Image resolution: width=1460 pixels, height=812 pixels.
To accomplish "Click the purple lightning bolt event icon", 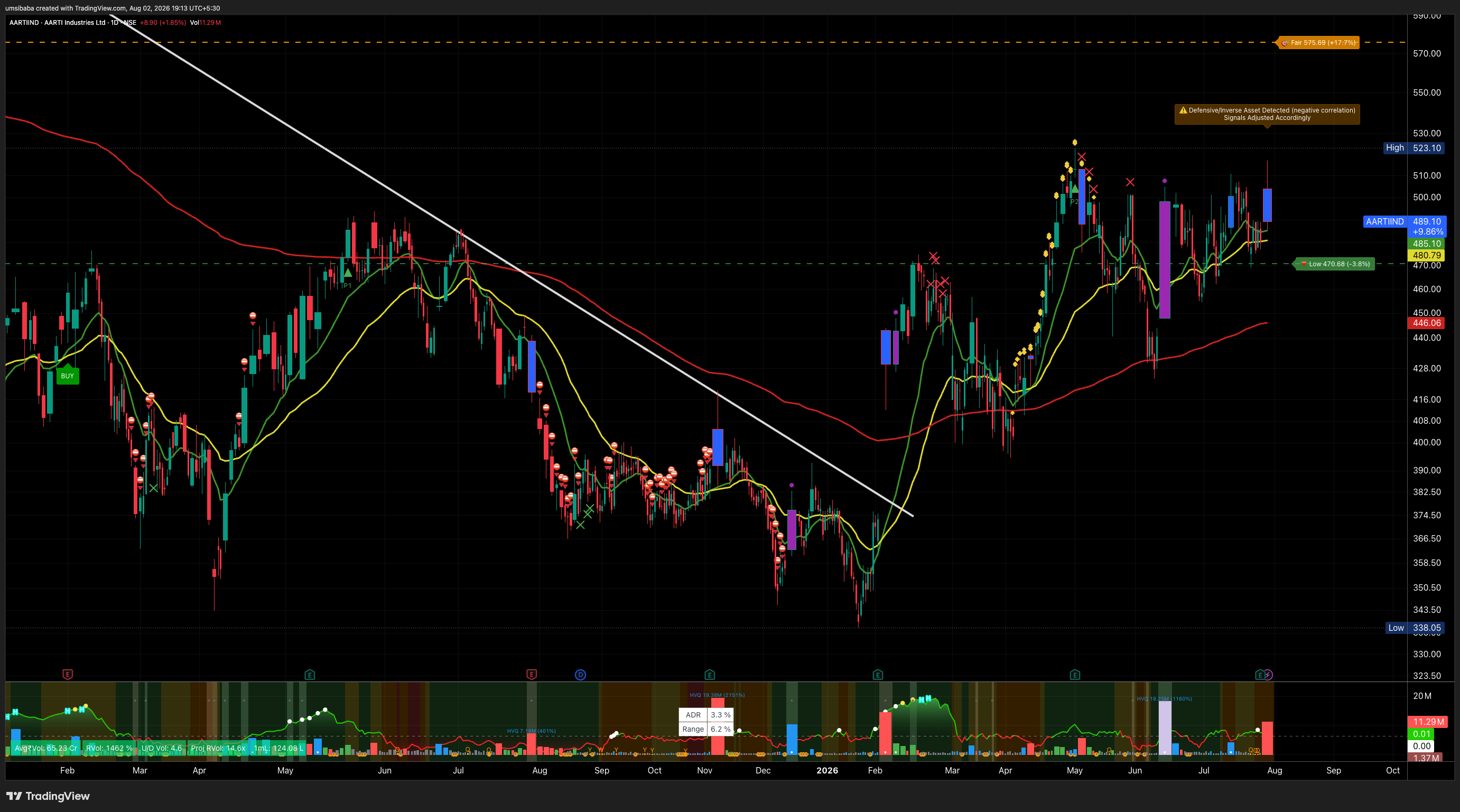I will pos(1268,674).
